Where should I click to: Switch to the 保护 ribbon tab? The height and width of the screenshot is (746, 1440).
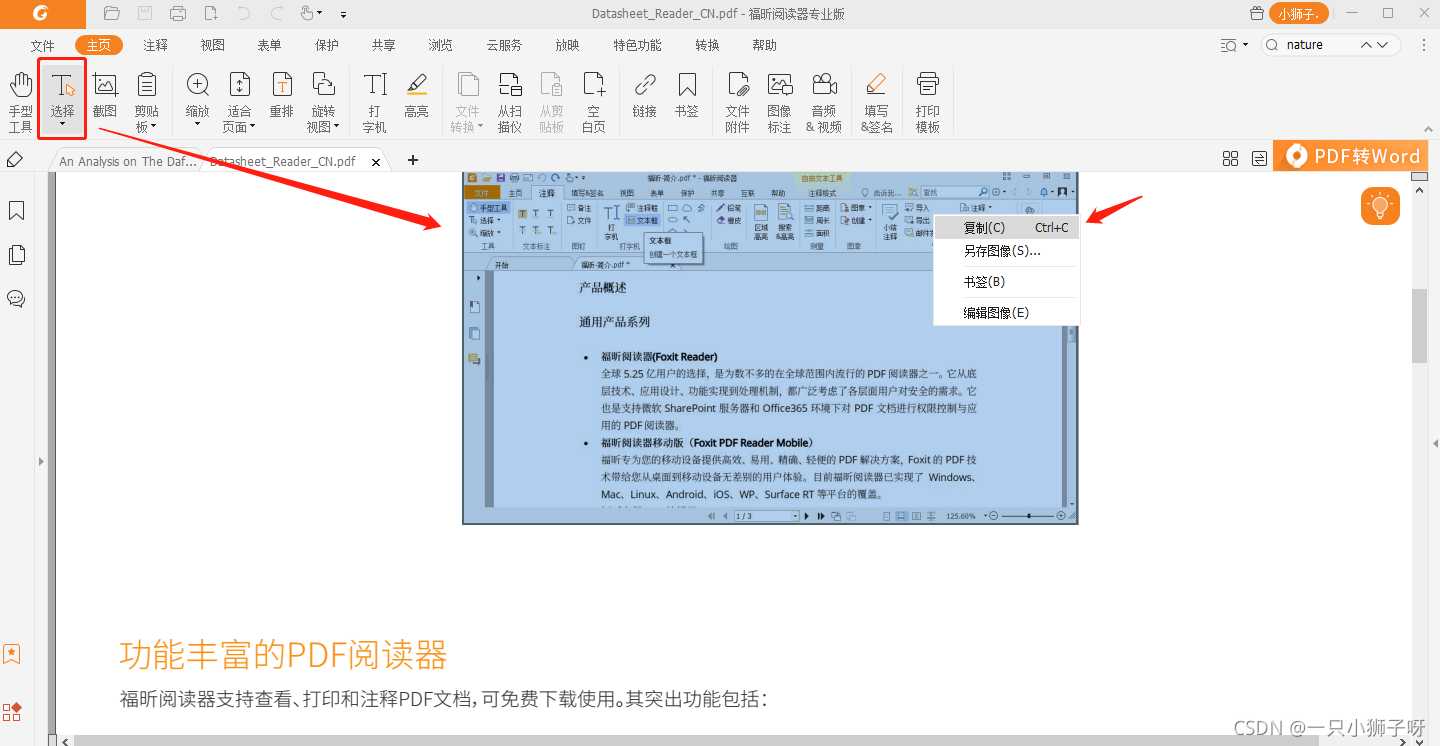[x=327, y=45]
